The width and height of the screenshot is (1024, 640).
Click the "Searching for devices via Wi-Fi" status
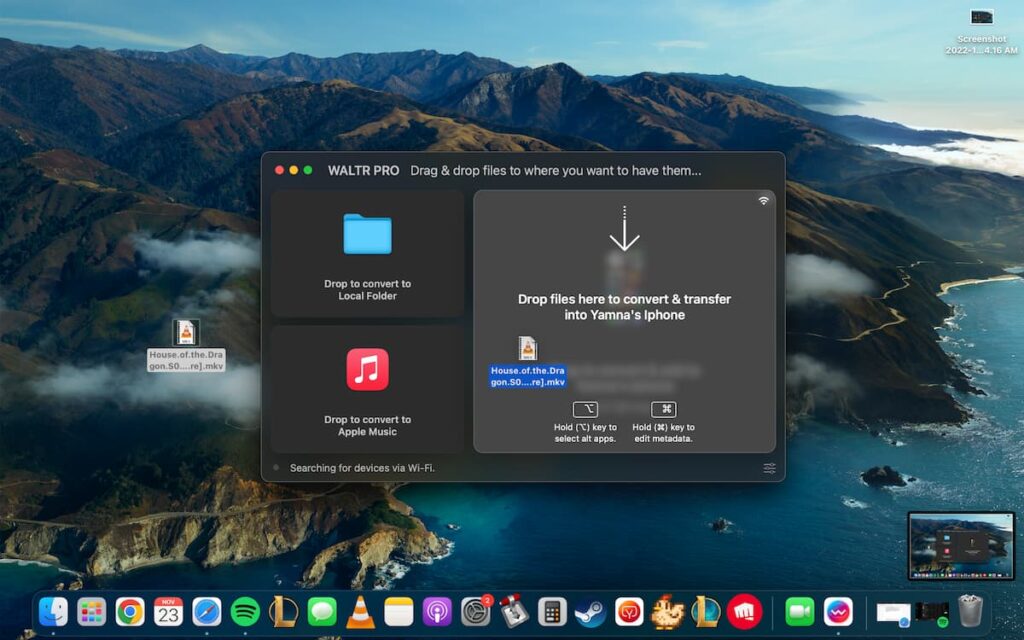coord(362,468)
